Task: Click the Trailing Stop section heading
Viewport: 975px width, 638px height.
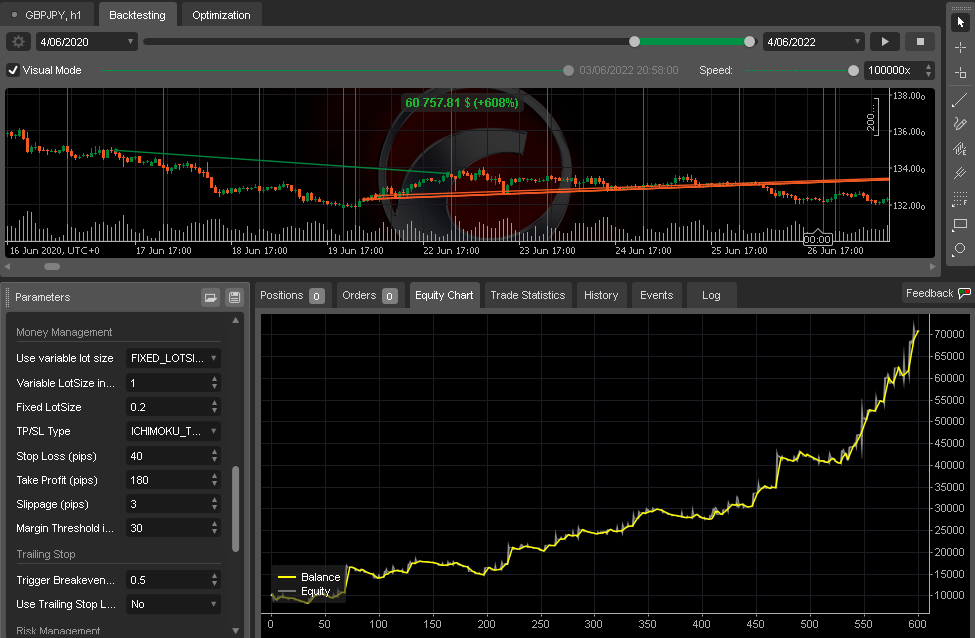Action: pyautogui.click(x=45, y=554)
